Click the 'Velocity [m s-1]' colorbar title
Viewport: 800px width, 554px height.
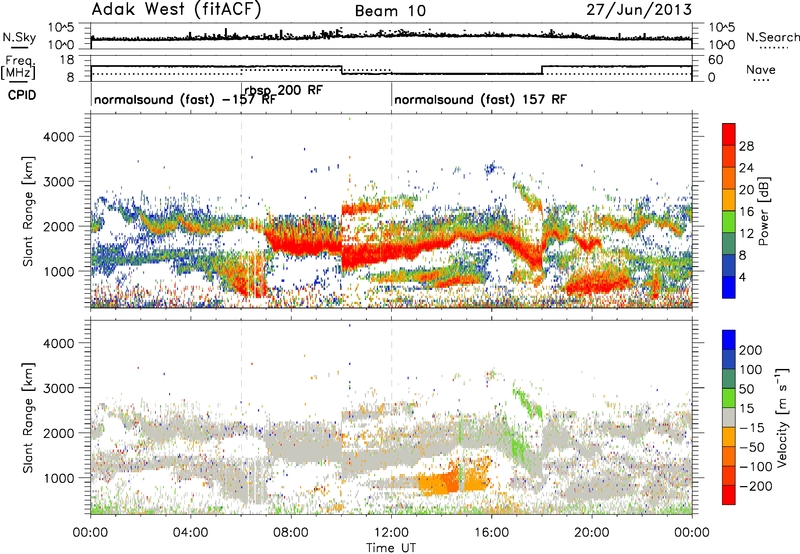(782, 417)
